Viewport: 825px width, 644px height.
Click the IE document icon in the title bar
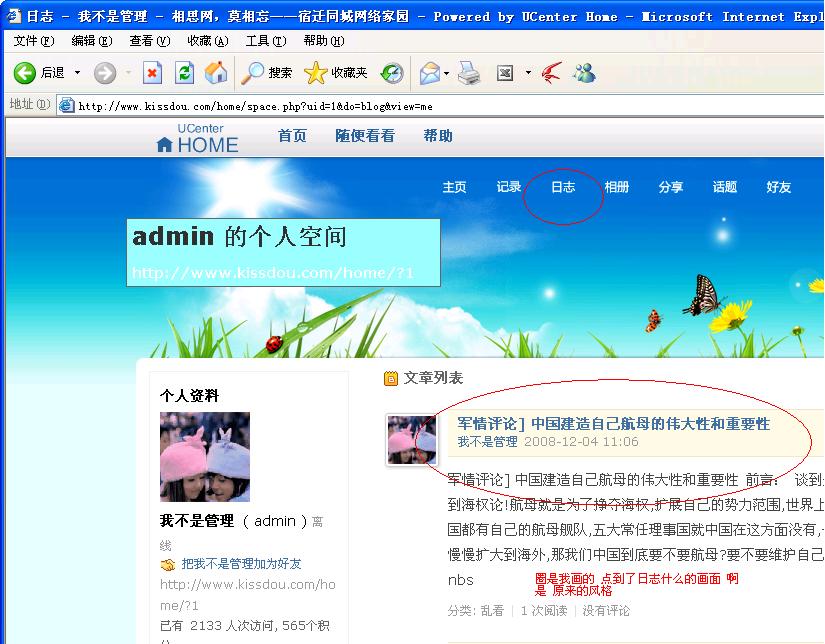(x=14, y=16)
